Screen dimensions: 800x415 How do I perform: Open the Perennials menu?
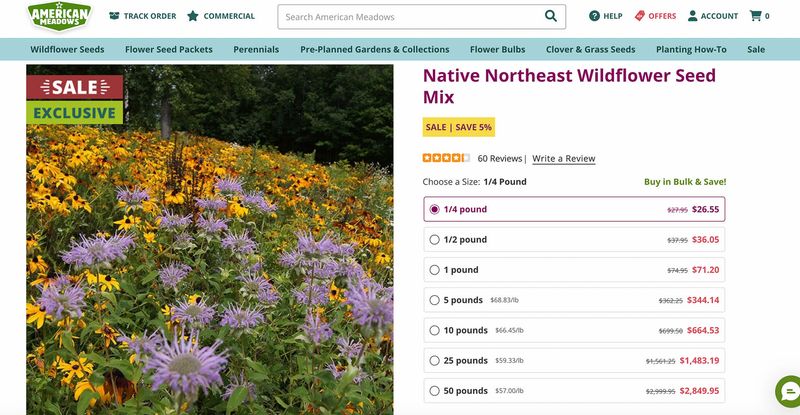(256, 50)
